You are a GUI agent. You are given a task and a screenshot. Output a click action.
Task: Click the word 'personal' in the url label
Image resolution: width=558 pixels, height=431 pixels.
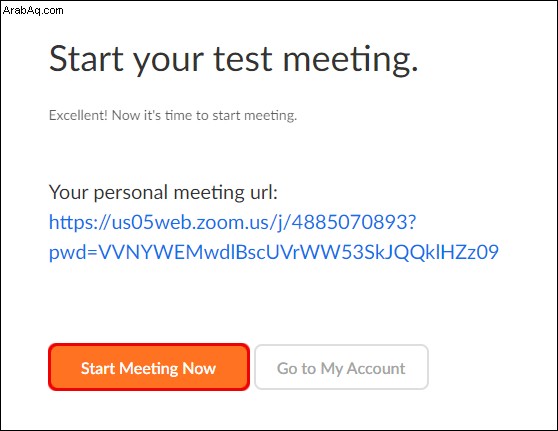point(131,194)
